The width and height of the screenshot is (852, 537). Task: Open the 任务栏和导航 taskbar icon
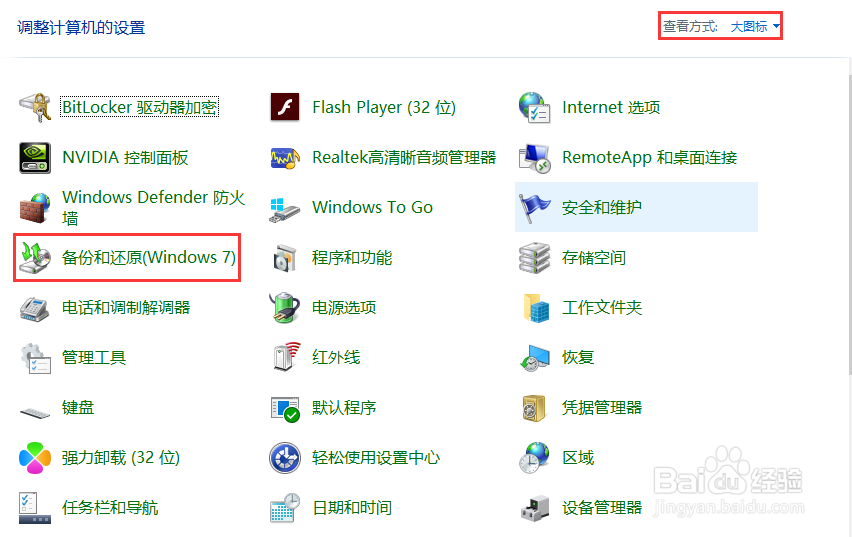point(35,508)
